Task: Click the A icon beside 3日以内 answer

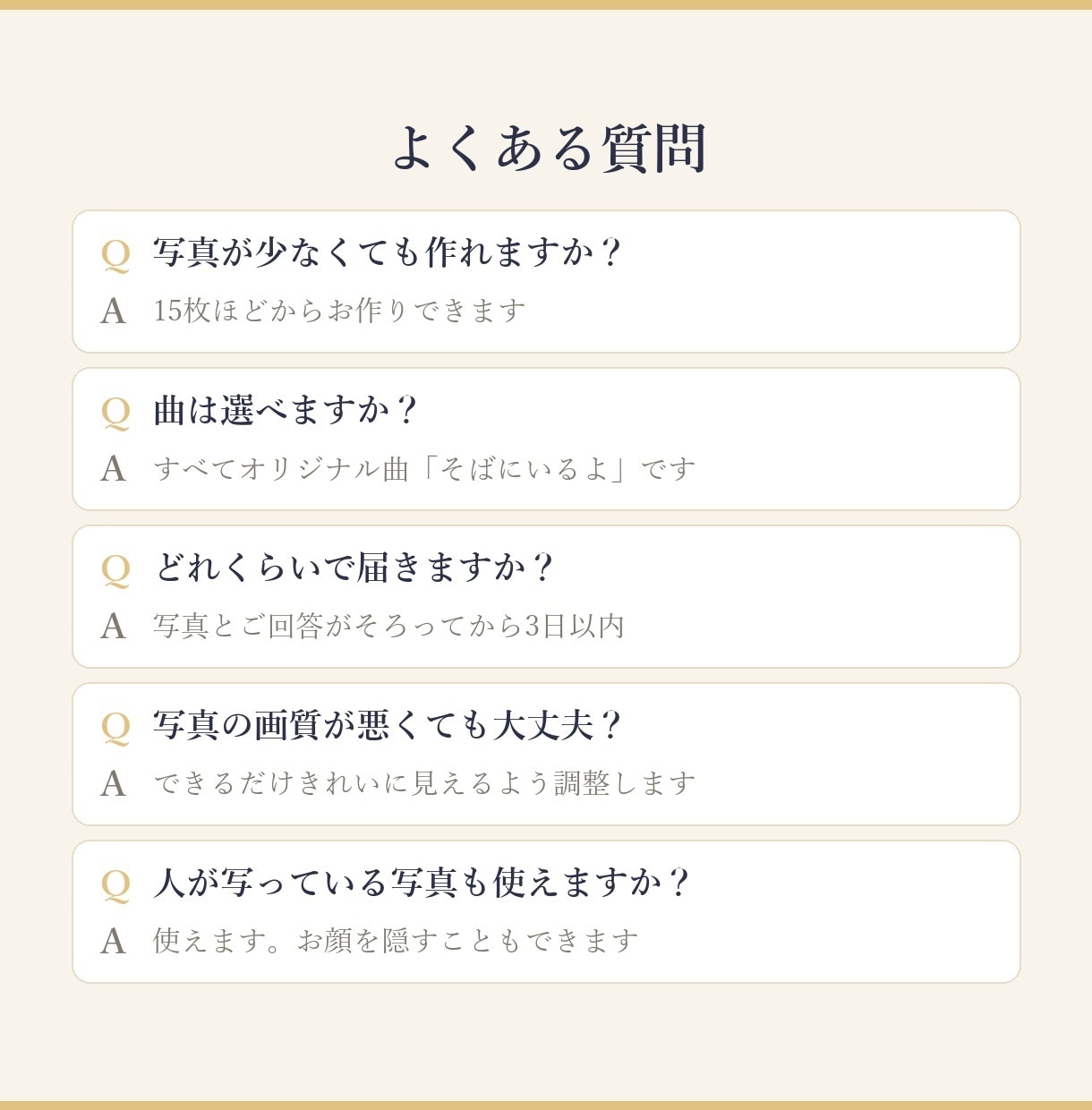Action: (113, 627)
